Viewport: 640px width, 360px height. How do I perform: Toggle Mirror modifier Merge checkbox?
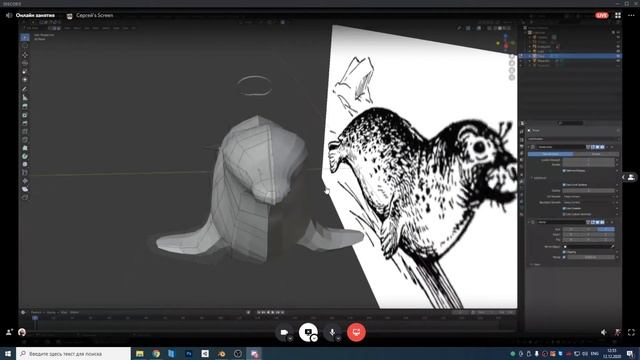point(564,257)
